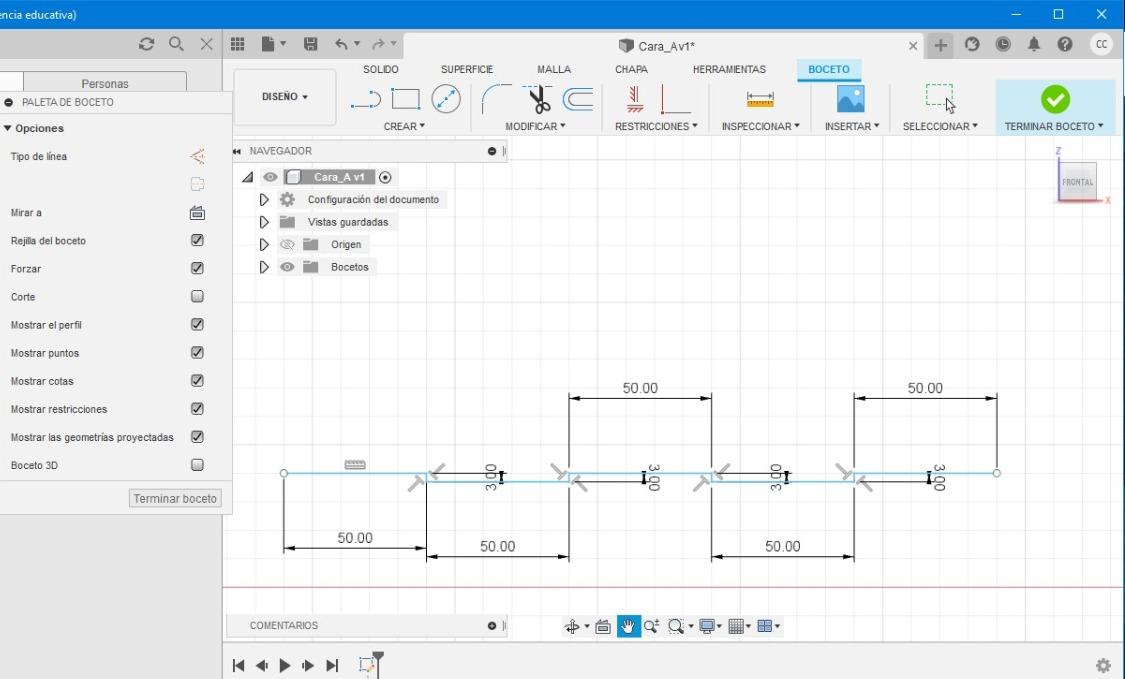Switch to the SÓLIDO tab
This screenshot has width=1125, height=679.
pyautogui.click(x=380, y=70)
